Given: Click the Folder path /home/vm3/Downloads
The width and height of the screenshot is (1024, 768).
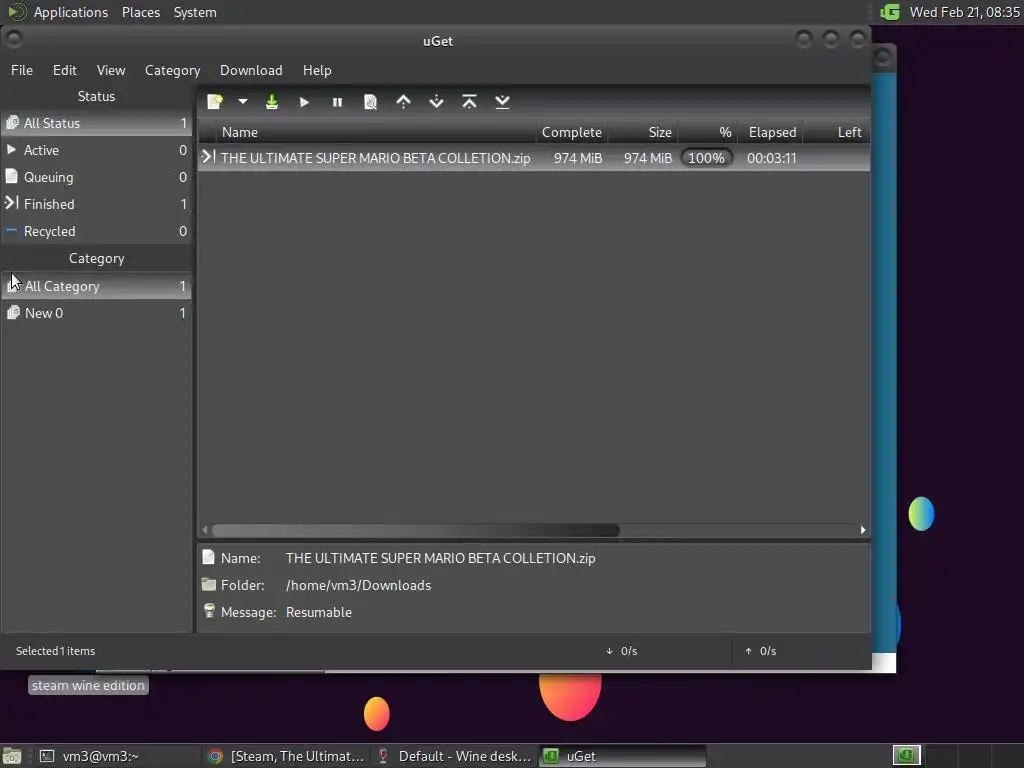Looking at the screenshot, I should tap(359, 585).
